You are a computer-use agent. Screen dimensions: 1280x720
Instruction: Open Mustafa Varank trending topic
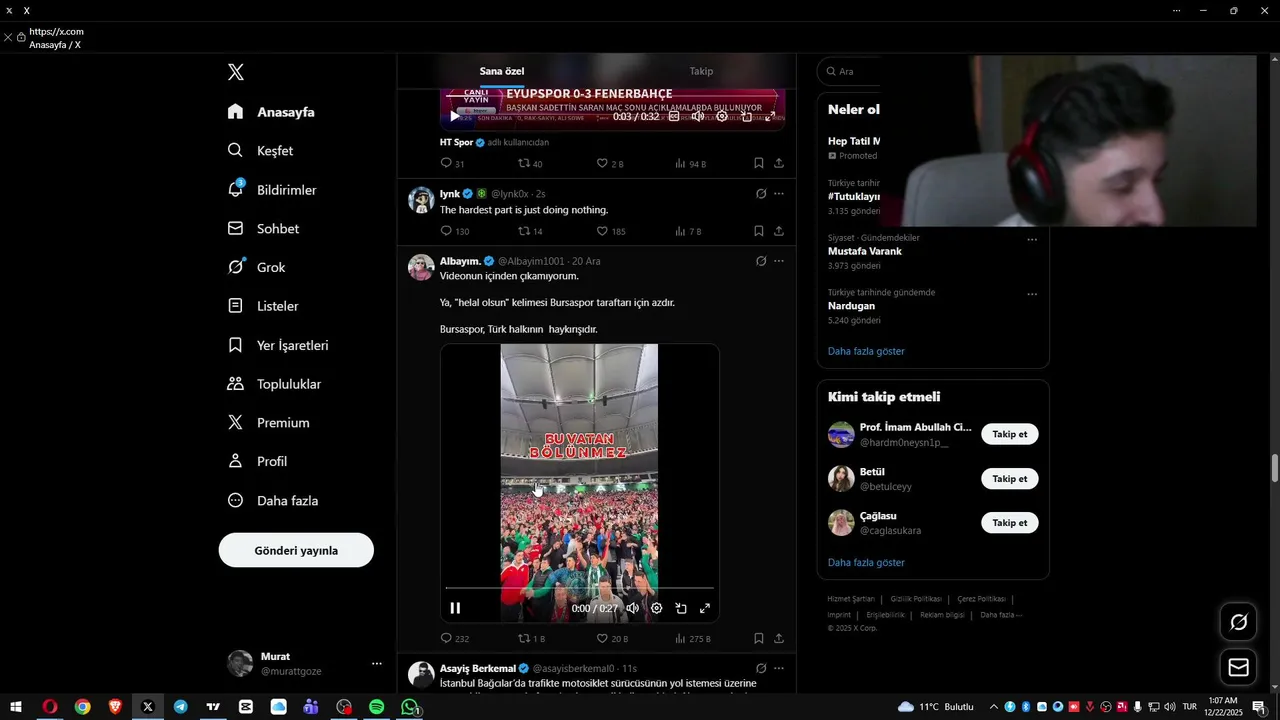click(865, 251)
